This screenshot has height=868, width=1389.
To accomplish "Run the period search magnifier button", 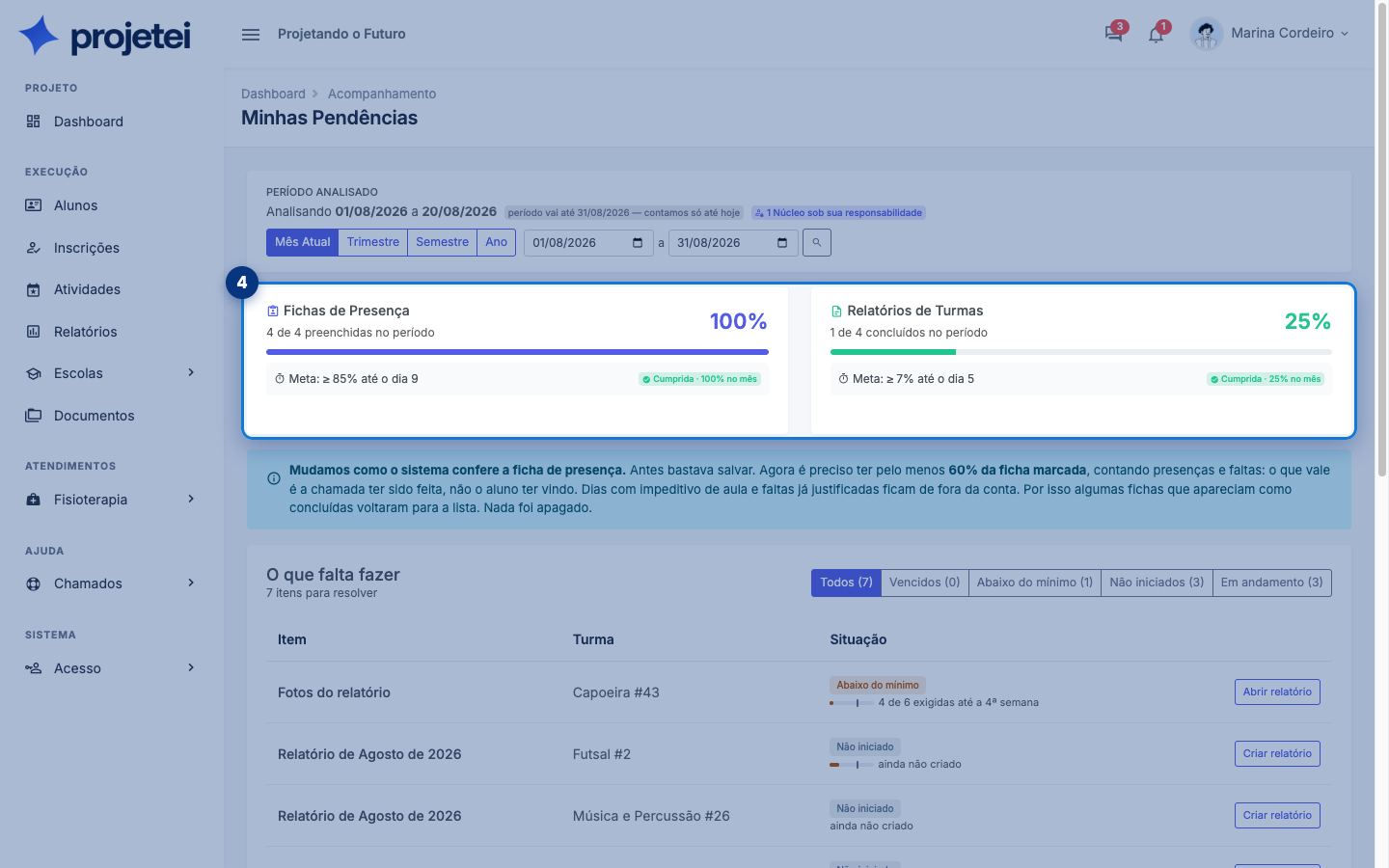I will [x=817, y=243].
